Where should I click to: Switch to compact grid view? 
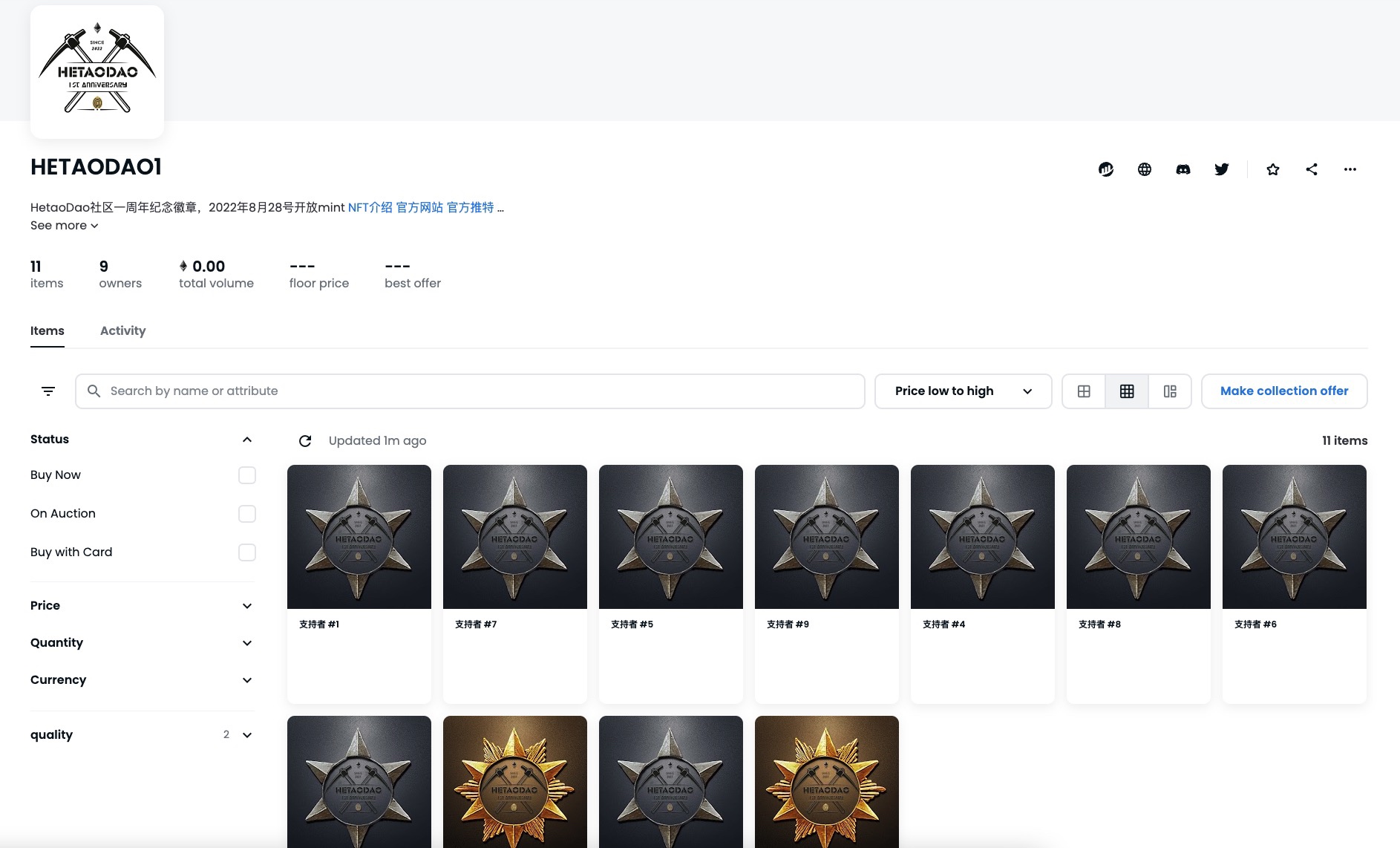tap(1127, 391)
